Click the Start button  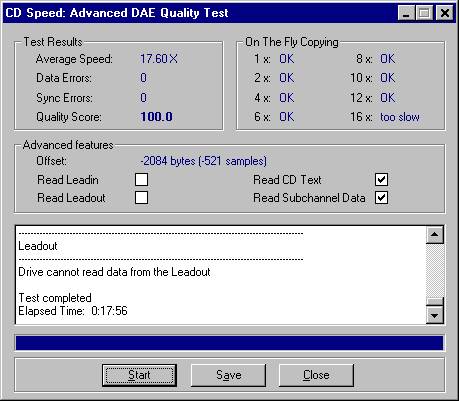(x=139, y=375)
